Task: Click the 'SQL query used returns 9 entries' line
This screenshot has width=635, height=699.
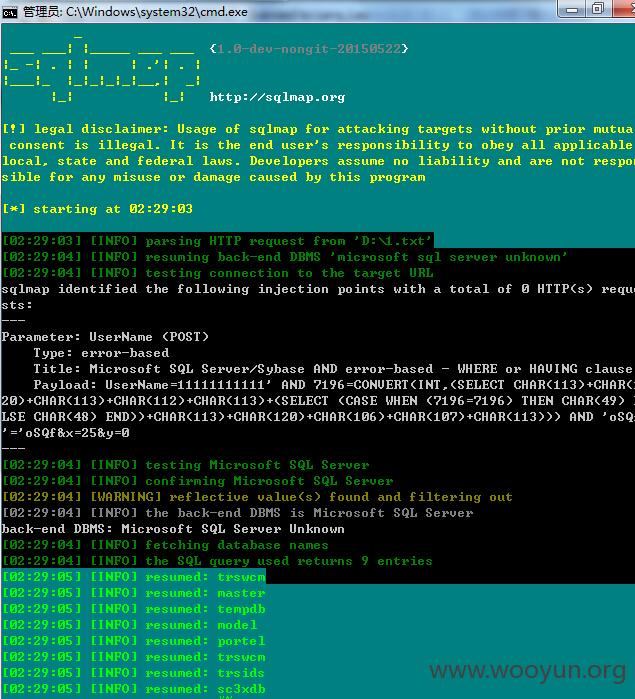Action: (217, 561)
